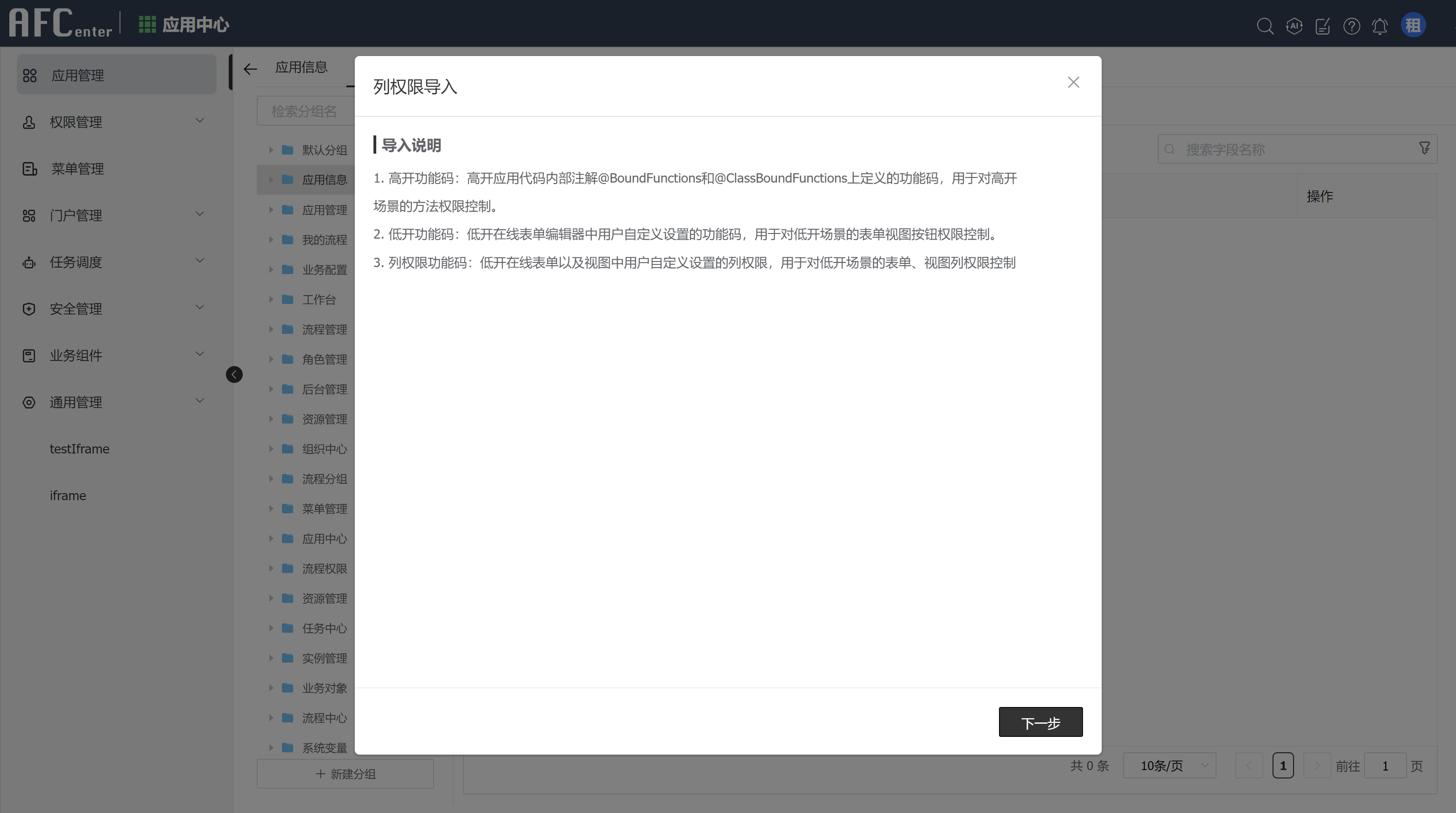Open the AI assistant icon
This screenshot has width=1456, height=813.
click(x=1294, y=26)
